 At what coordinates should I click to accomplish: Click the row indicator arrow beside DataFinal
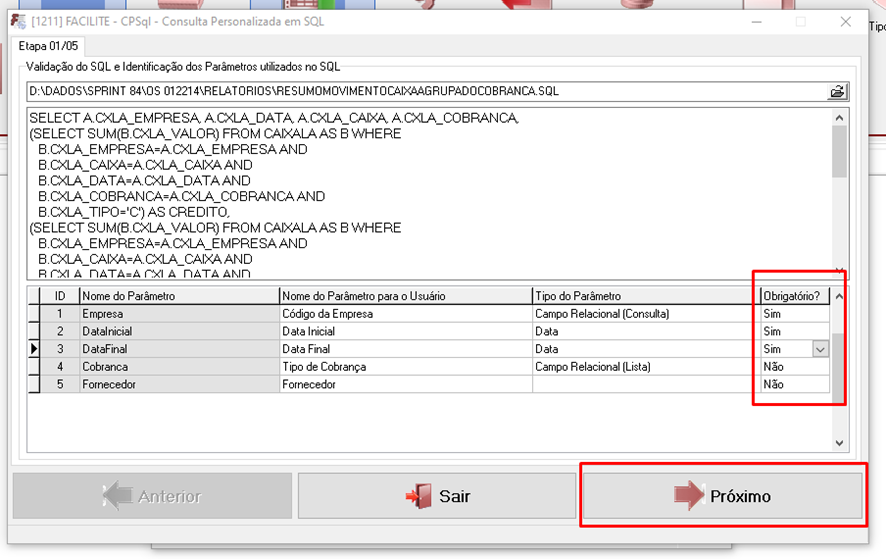click(x=34, y=349)
